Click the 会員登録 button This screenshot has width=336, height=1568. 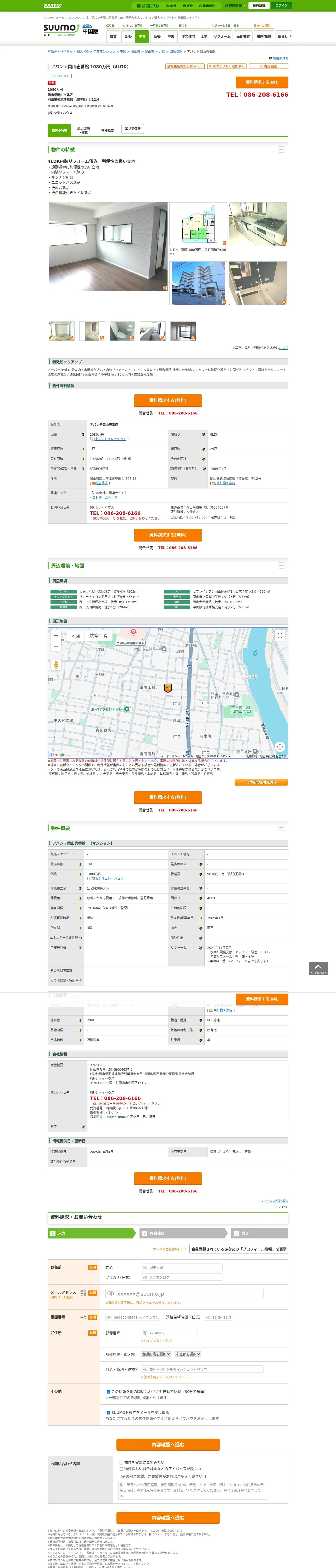pos(259,5)
